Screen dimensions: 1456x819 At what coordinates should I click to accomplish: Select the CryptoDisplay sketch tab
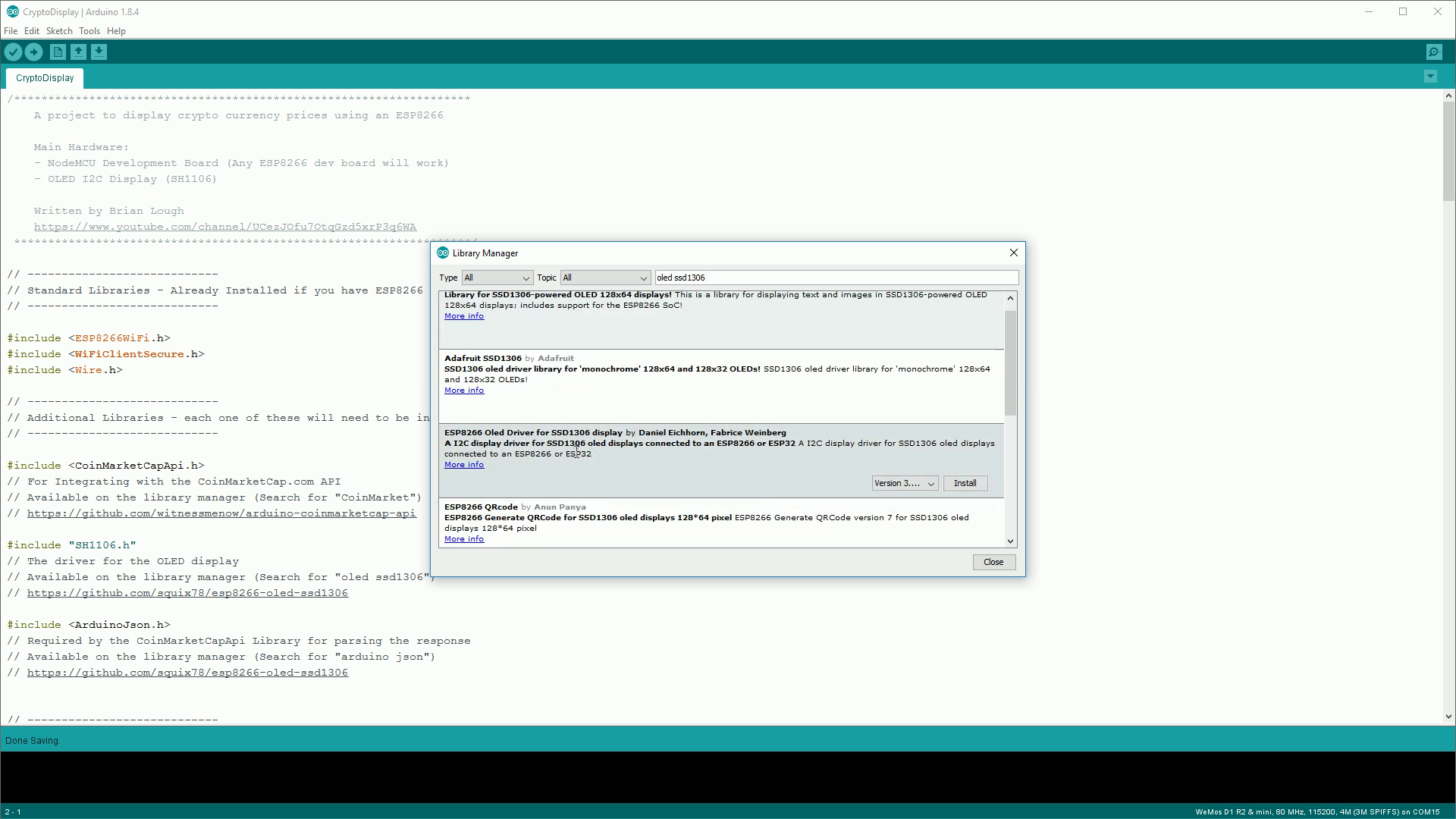[x=45, y=78]
